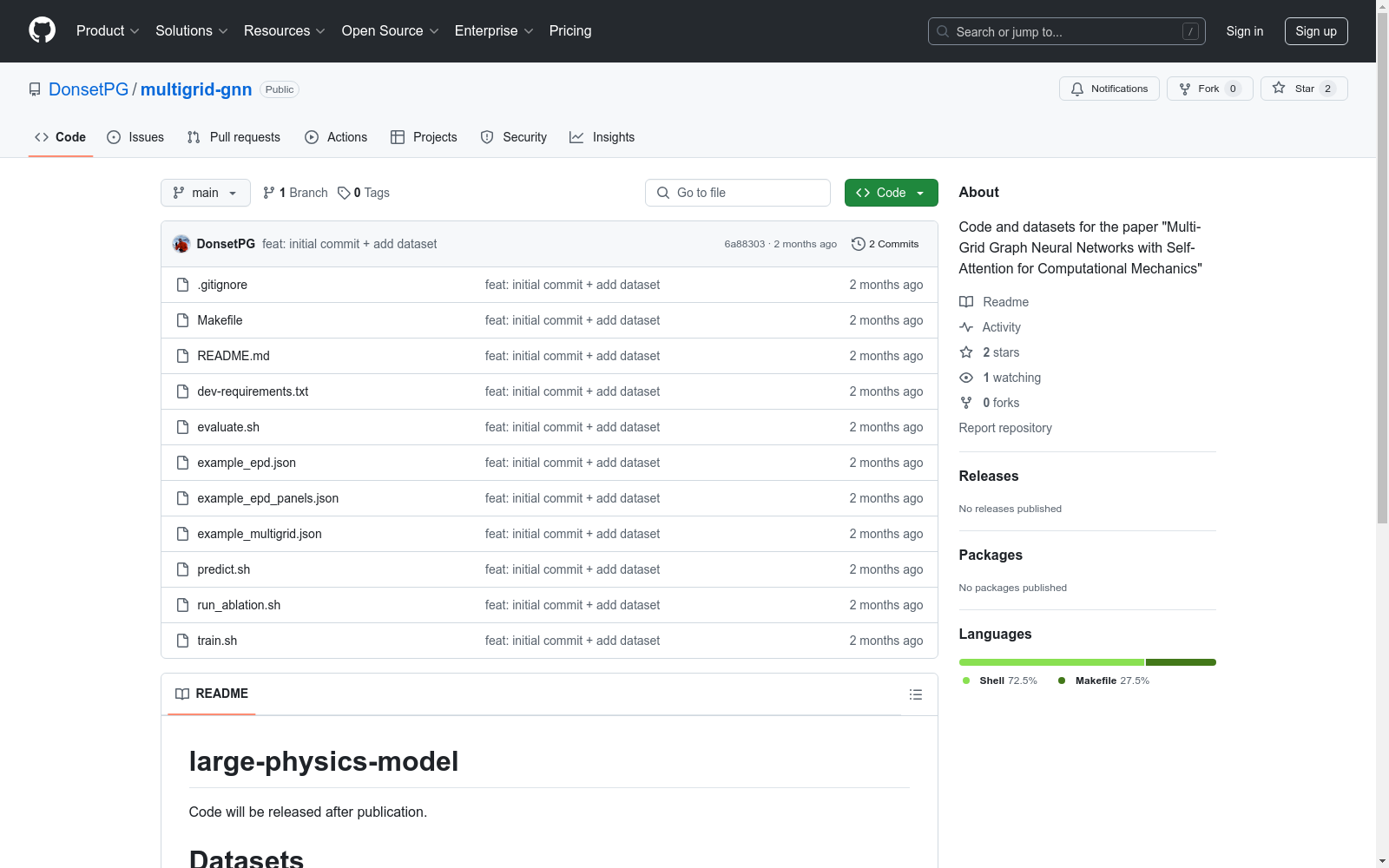Click the Readme book icon in About
This screenshot has height=868, width=1389.
966,302
